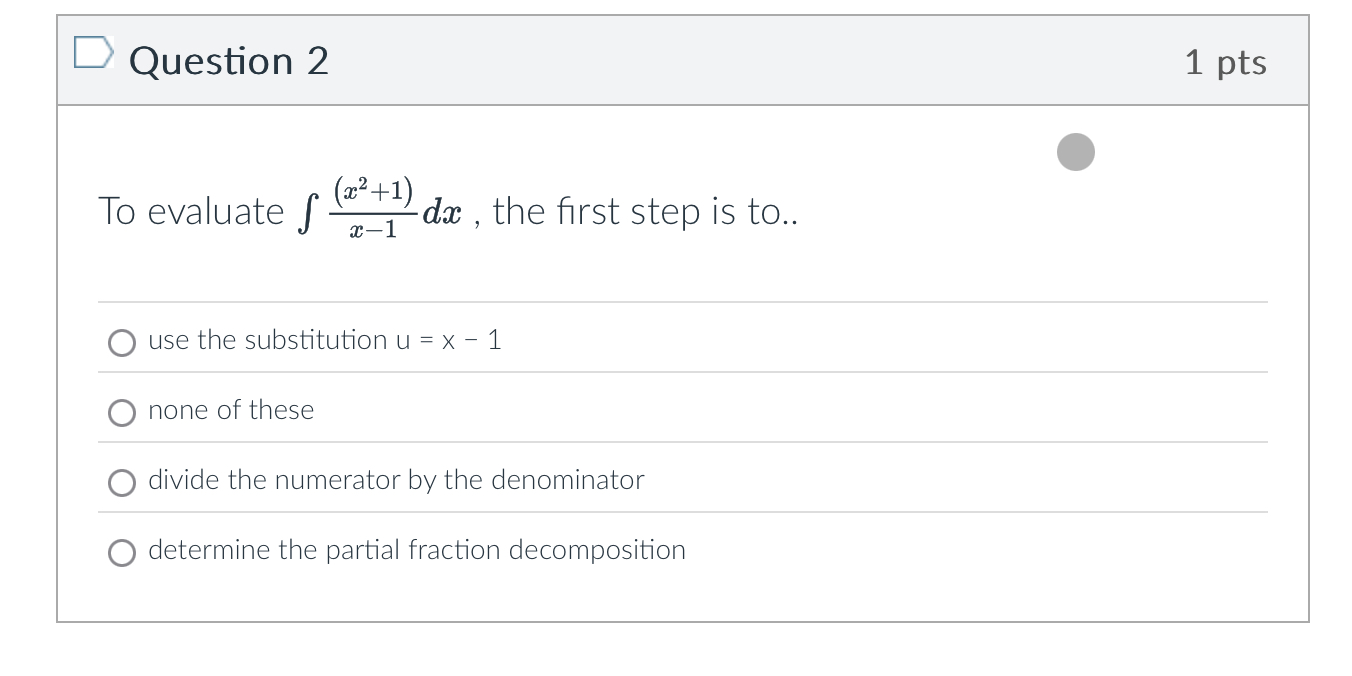Select 'divide the numerator by the denominator'
Screen dimensions: 1352x676
121,483
